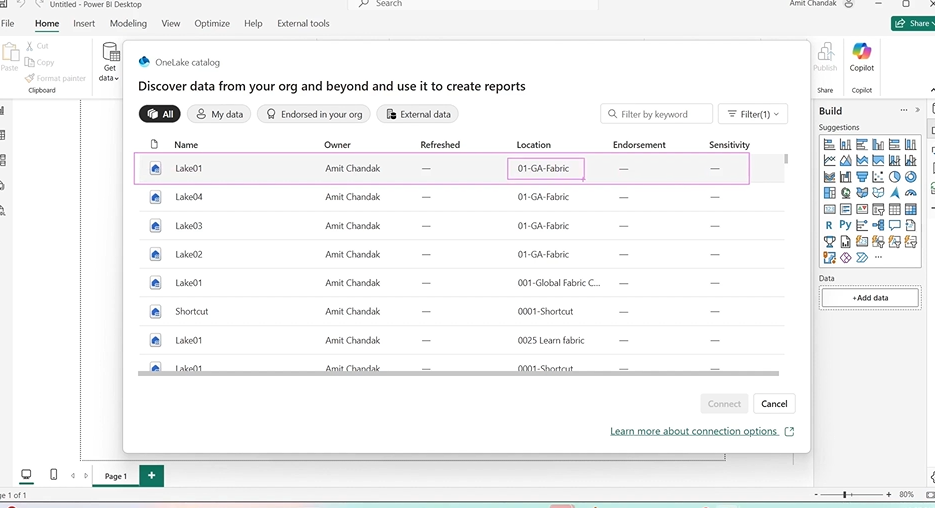Image resolution: width=935 pixels, height=508 pixels.
Task: Select the Slicer visual
Action: click(878, 209)
